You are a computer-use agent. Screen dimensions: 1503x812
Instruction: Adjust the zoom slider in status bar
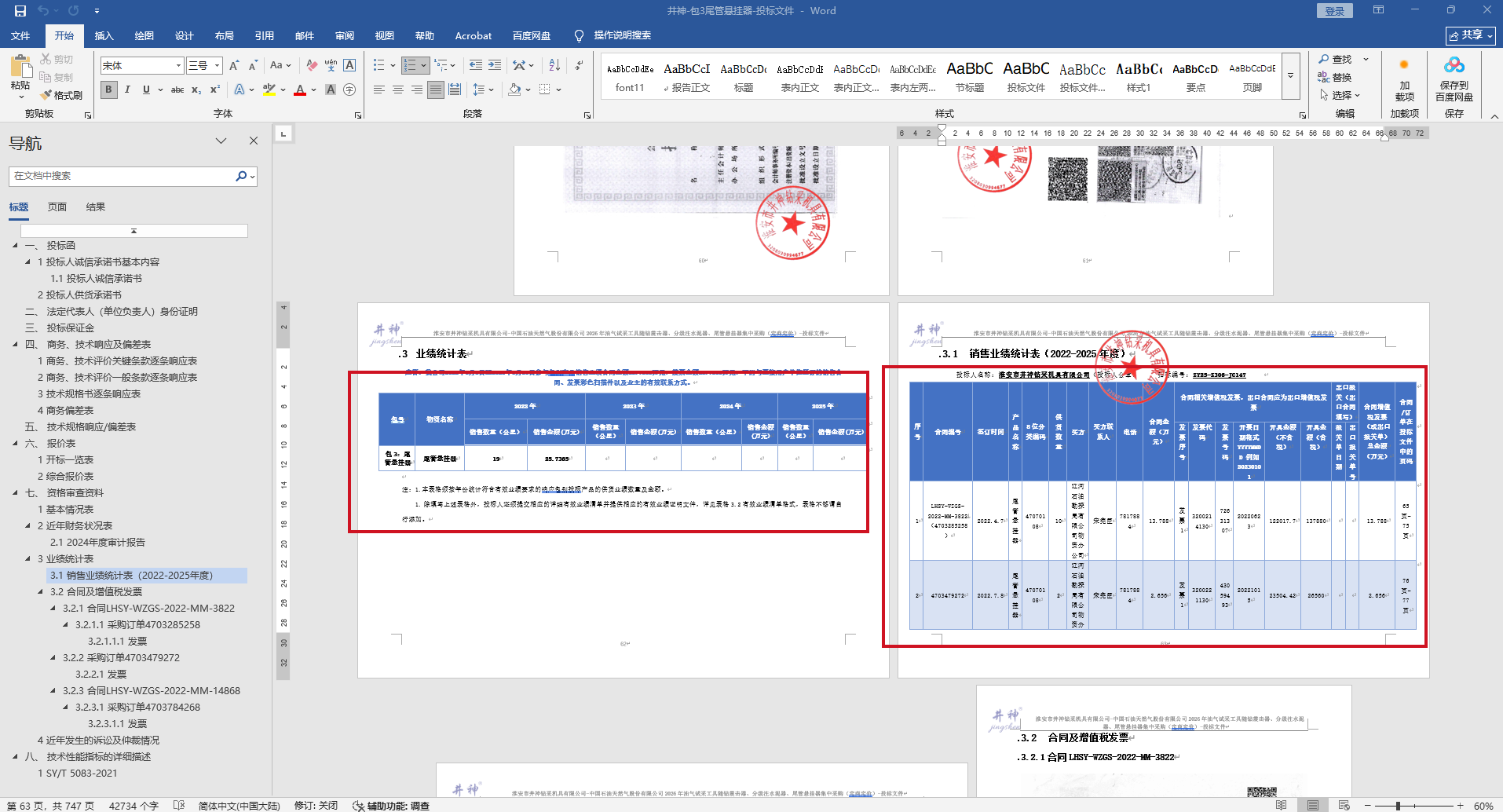(1398, 806)
